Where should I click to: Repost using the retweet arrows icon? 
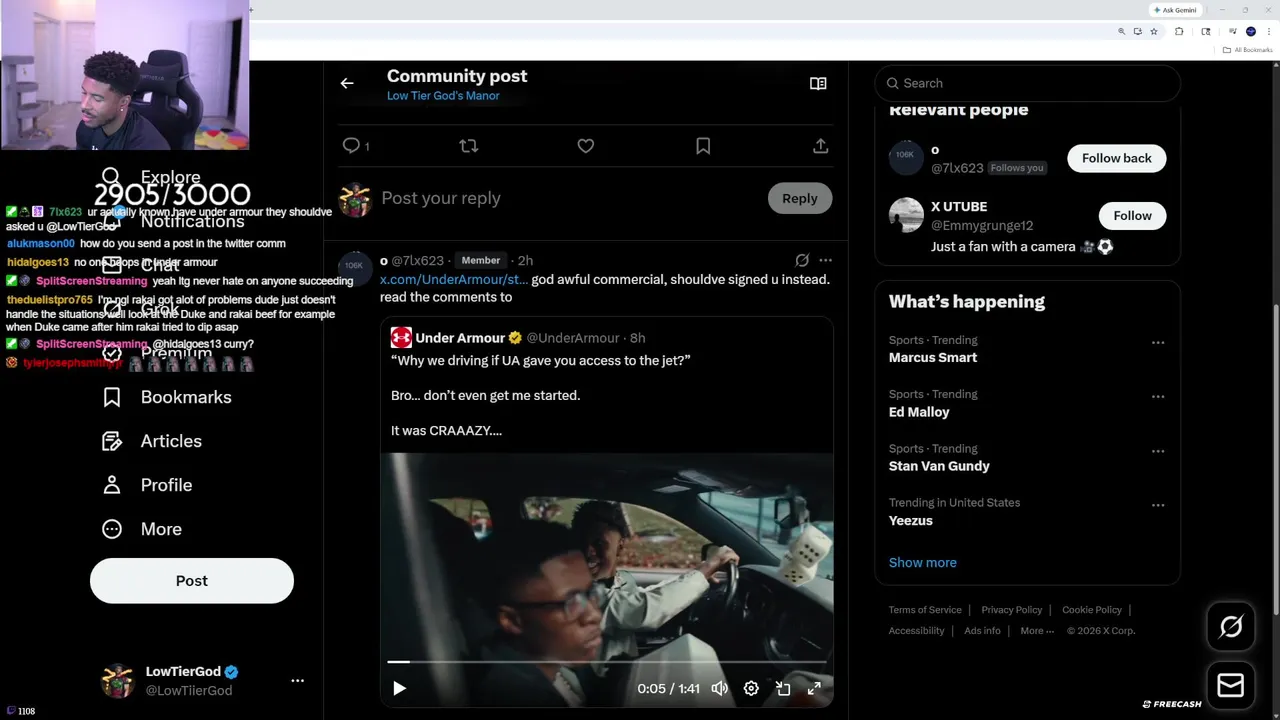click(x=468, y=146)
